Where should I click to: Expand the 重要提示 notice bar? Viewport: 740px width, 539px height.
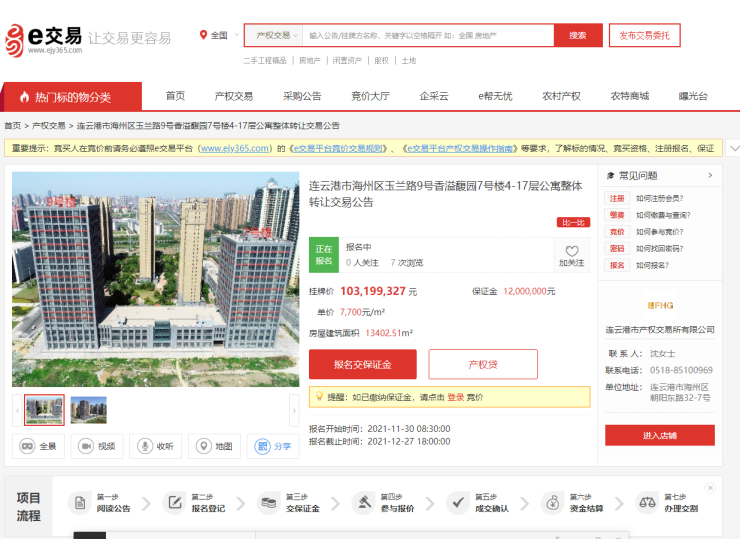pos(733,148)
